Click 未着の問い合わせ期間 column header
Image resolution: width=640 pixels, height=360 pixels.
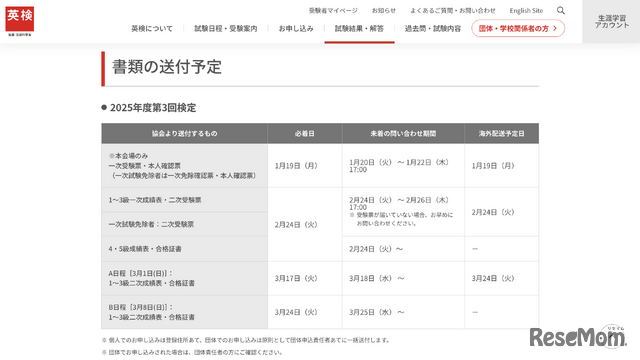point(403,133)
